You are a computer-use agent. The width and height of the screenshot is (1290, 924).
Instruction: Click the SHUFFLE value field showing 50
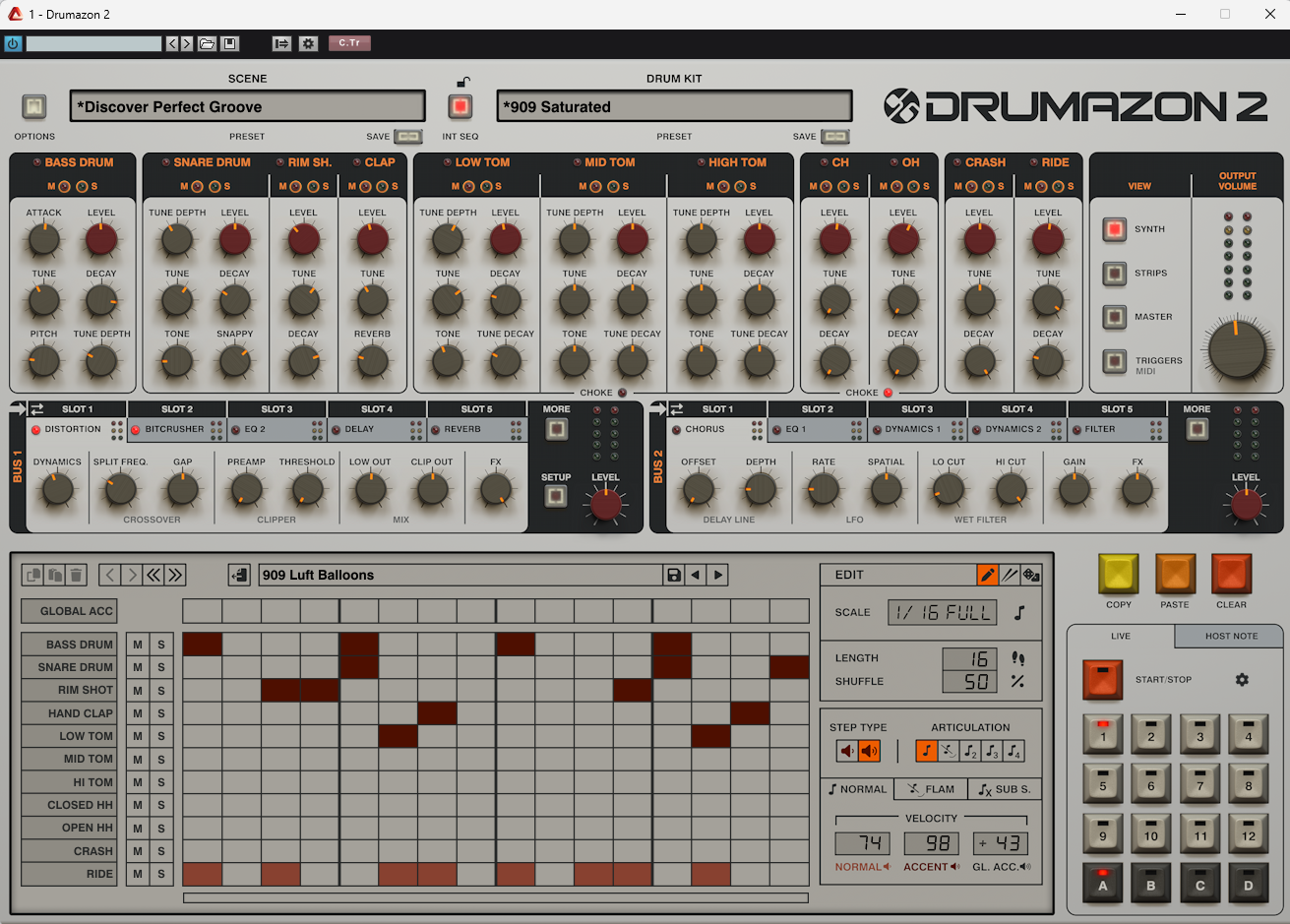click(970, 681)
